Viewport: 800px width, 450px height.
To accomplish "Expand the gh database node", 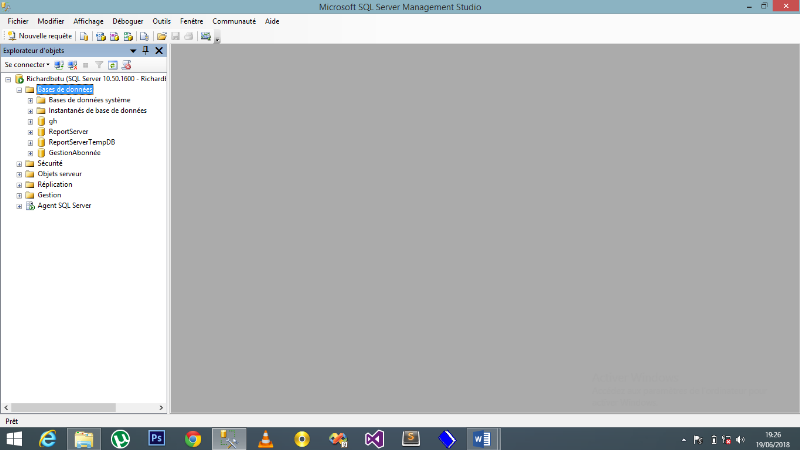I will [31, 122].
